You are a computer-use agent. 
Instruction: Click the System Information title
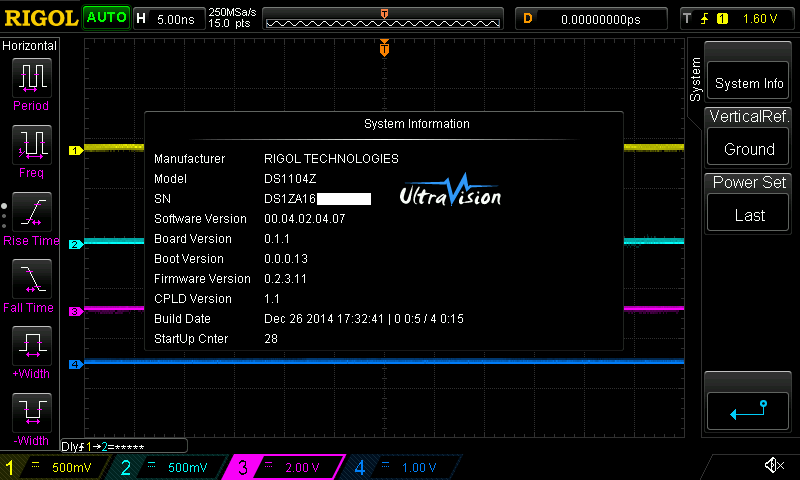tap(417, 124)
